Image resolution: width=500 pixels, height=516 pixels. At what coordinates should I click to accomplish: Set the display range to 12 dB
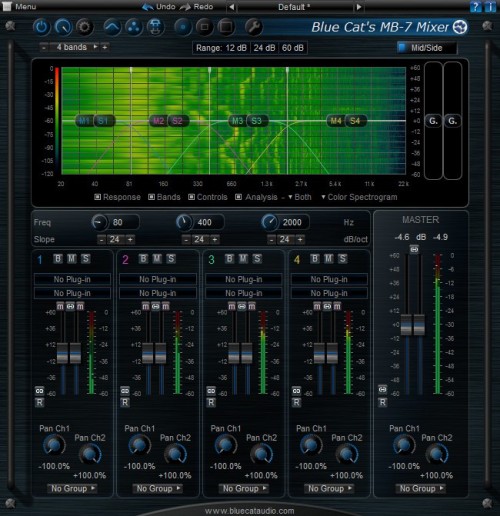[236, 48]
